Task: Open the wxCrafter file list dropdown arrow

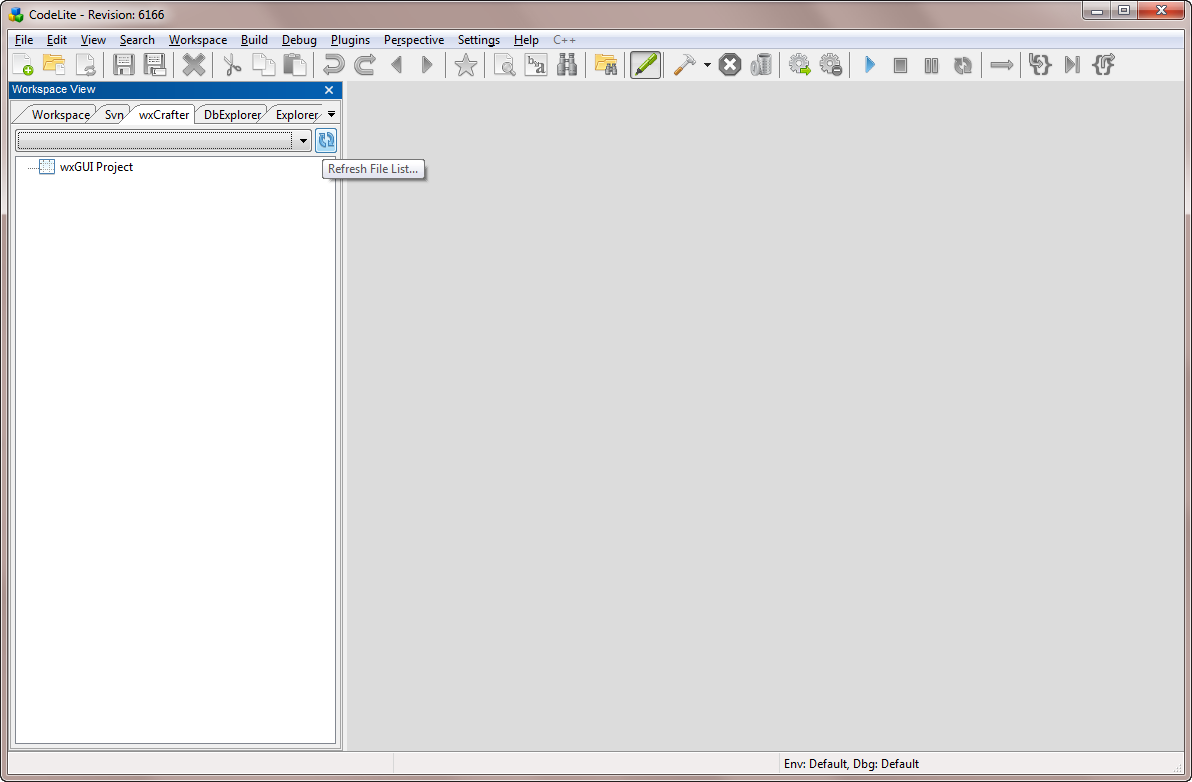Action: (303, 141)
